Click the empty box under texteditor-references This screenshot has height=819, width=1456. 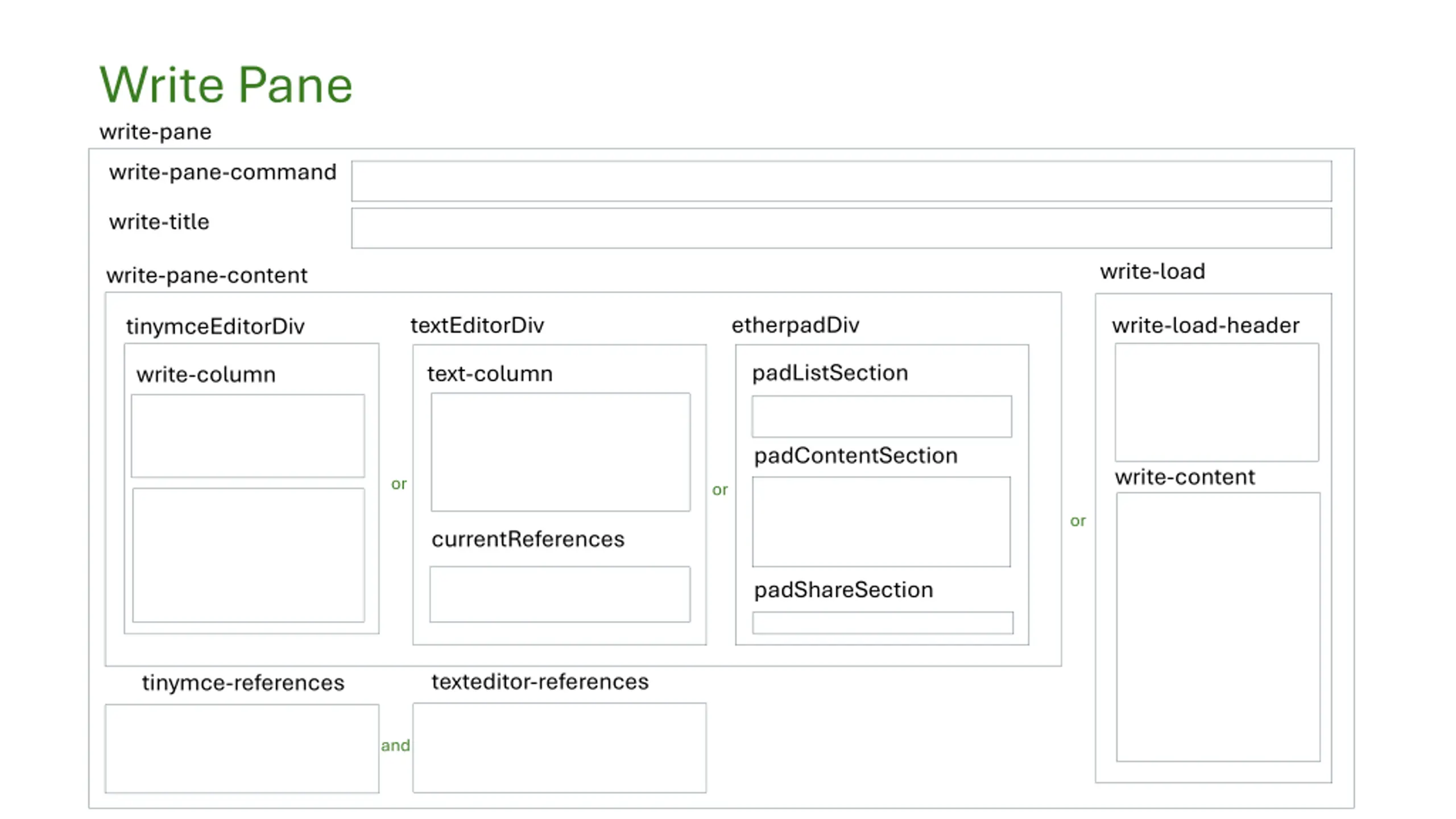(560, 747)
